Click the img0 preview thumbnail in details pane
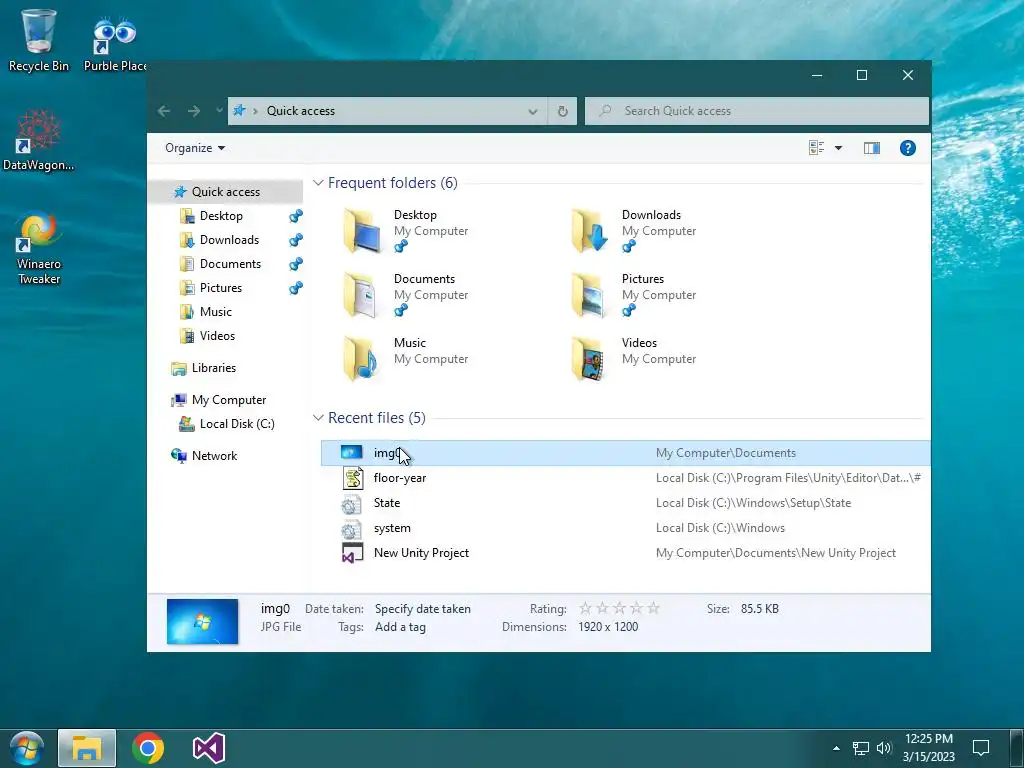Viewport: 1024px width, 768px height. [202, 622]
